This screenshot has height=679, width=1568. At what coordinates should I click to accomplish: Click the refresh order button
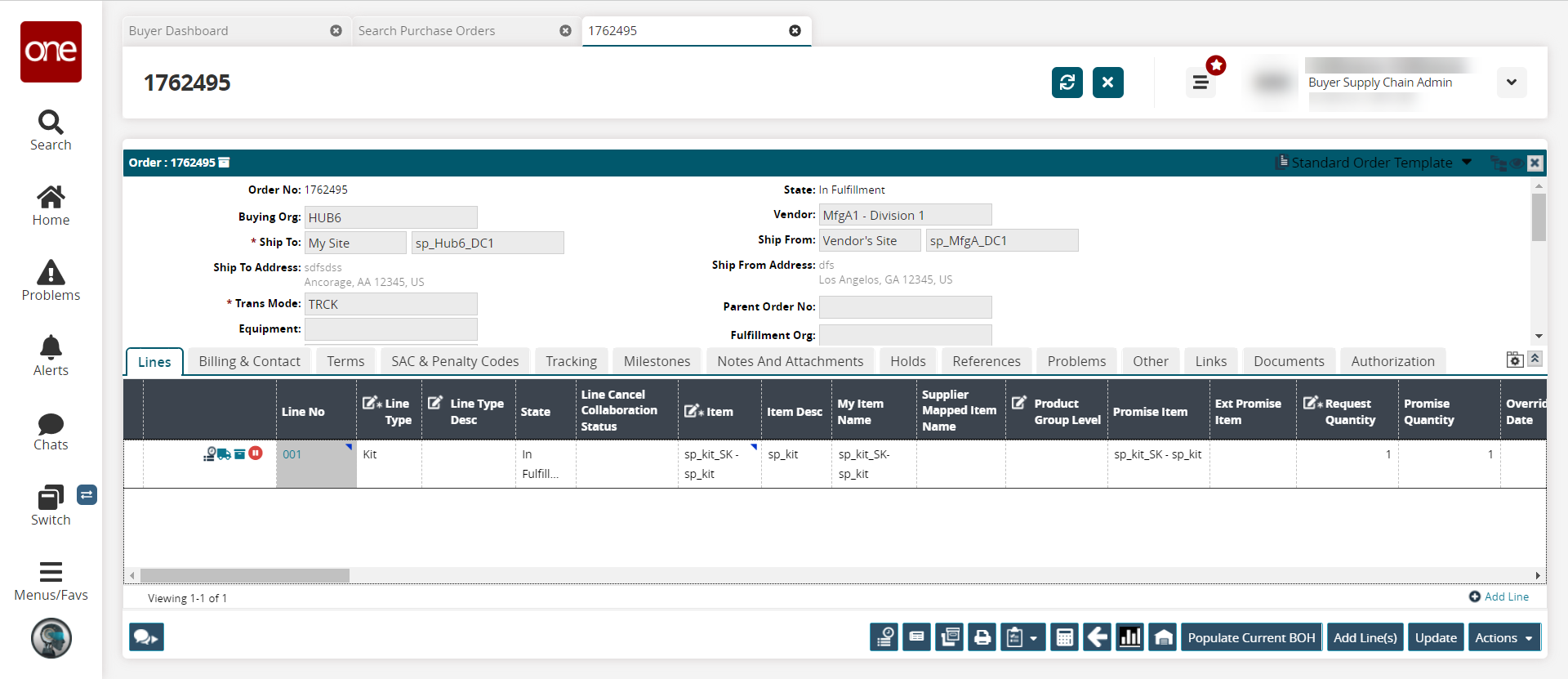(1067, 83)
